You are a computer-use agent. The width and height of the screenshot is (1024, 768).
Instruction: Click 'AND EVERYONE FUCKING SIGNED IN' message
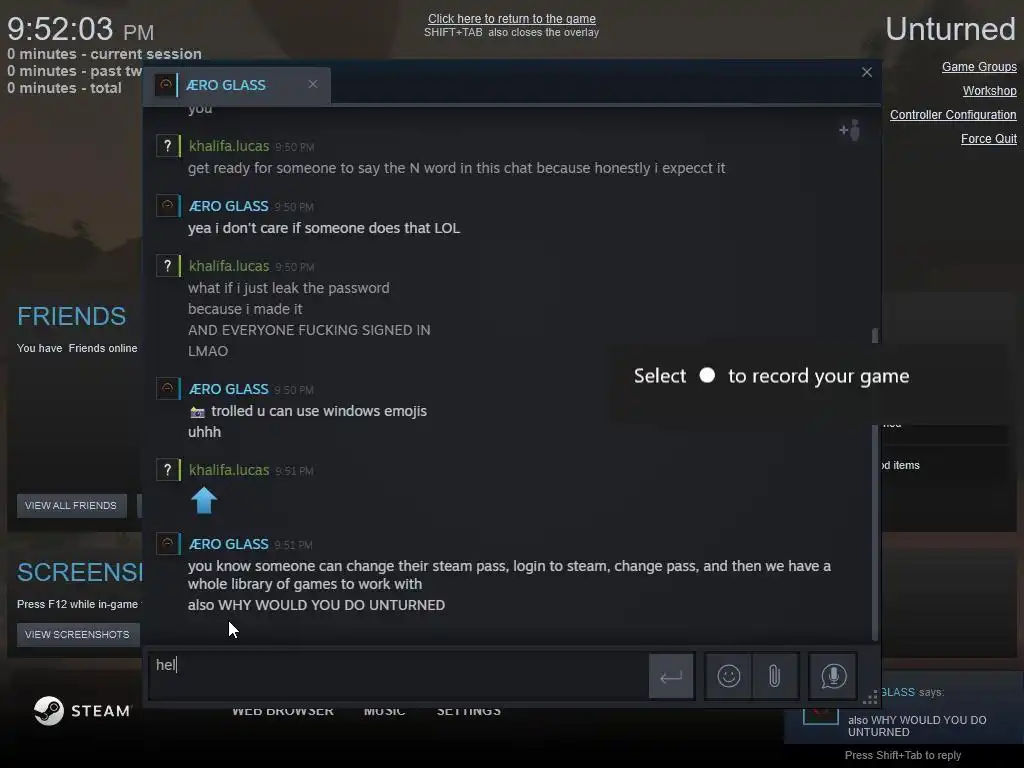[309, 330]
